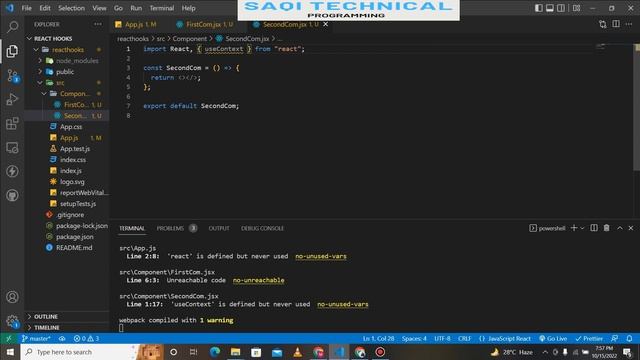Image resolution: width=640 pixels, height=360 pixels.
Task: Open the GitHub view icon
Action: tap(12, 195)
